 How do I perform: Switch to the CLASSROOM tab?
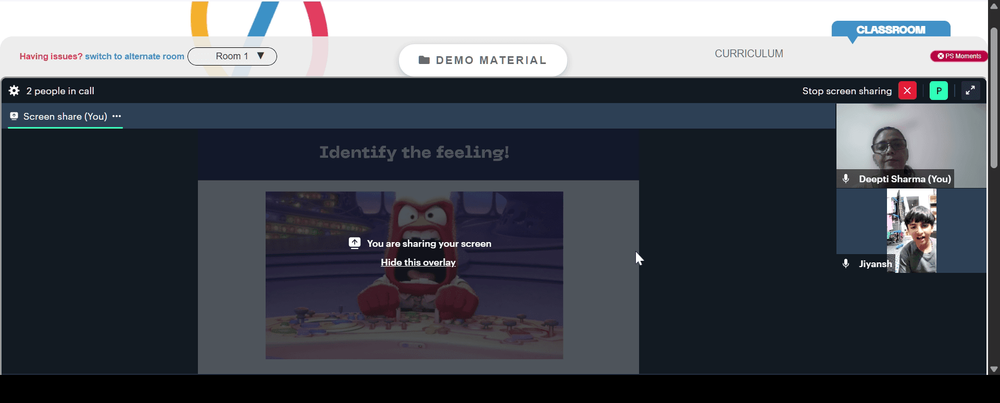click(890, 30)
